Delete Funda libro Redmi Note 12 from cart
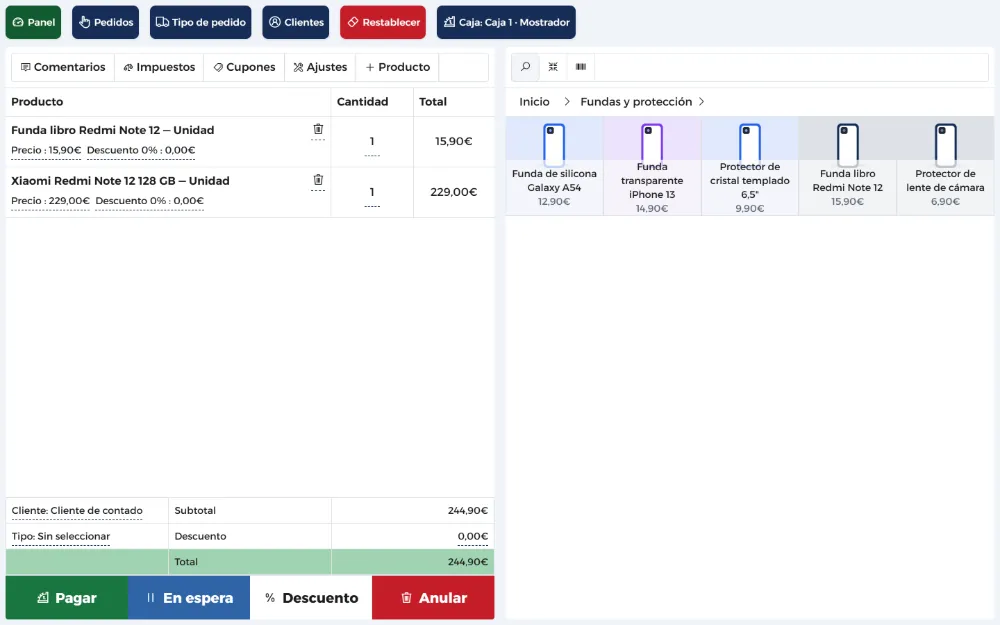The width and height of the screenshot is (1000, 625). pyautogui.click(x=318, y=129)
